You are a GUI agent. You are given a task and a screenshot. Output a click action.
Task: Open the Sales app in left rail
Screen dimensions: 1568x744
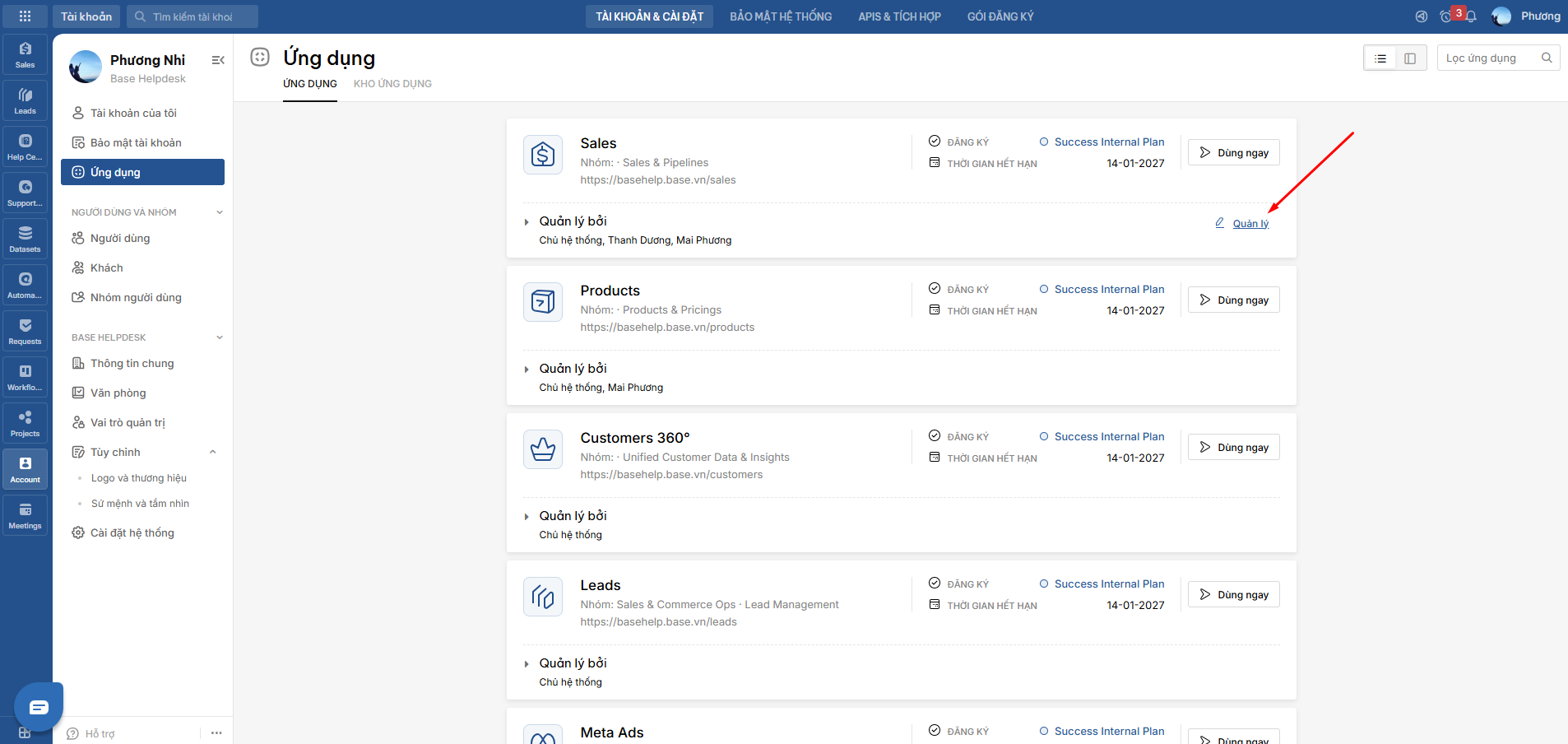26,55
